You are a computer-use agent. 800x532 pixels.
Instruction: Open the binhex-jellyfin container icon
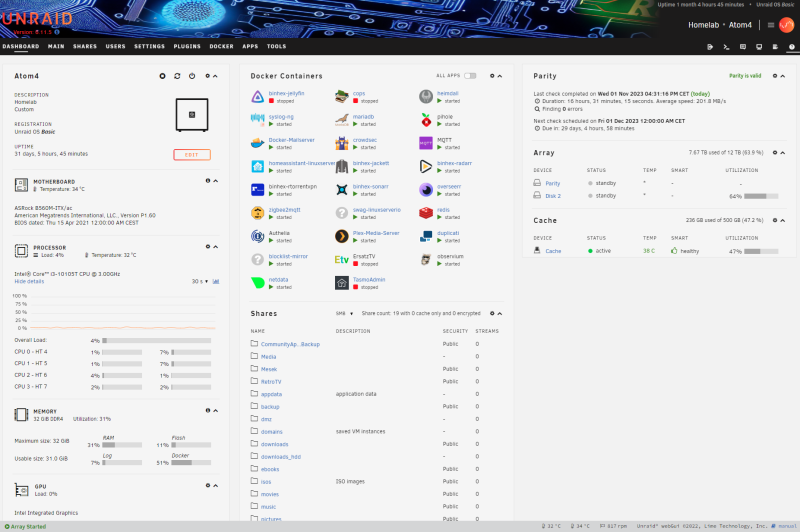258,96
